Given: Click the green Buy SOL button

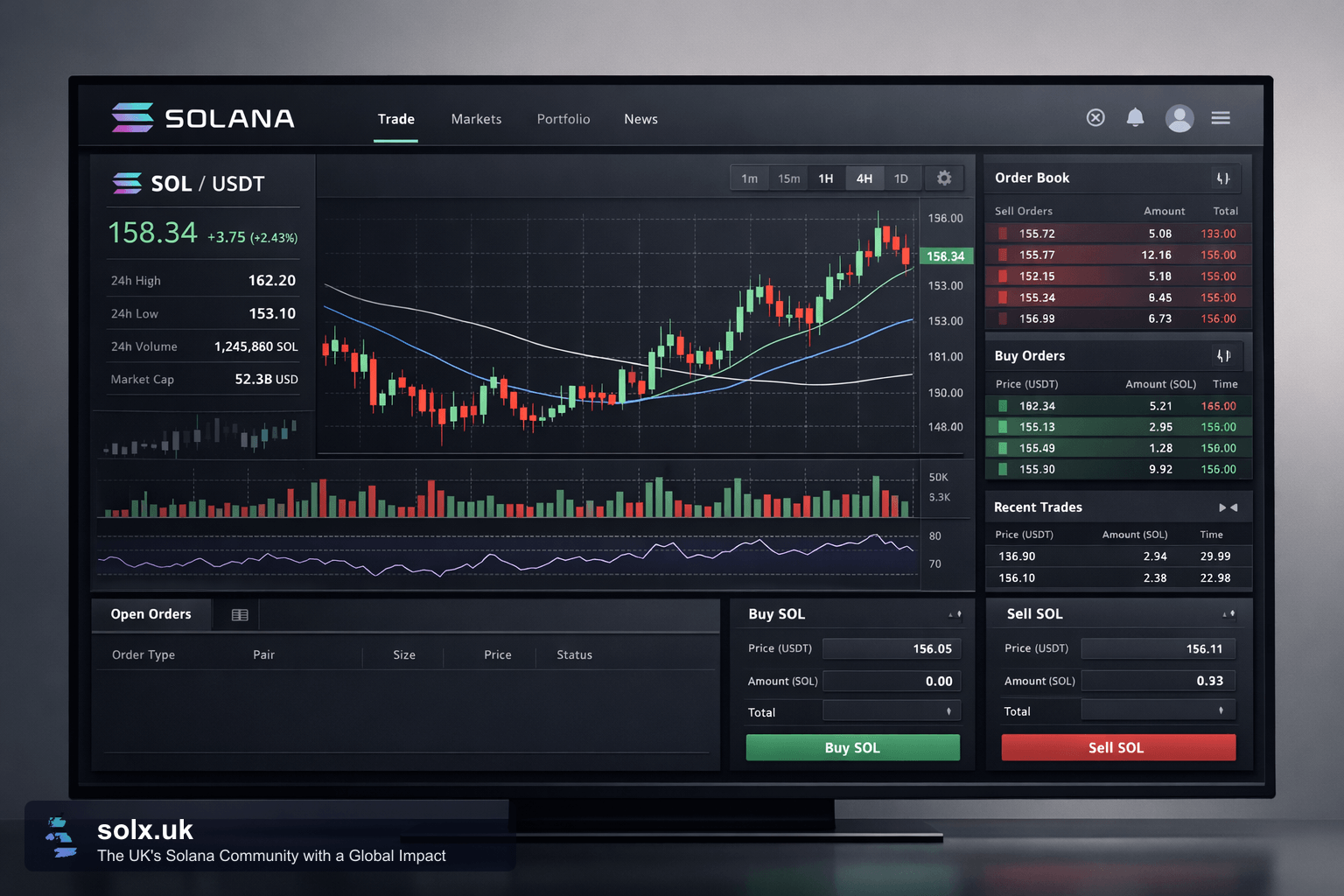Looking at the screenshot, I should [x=853, y=747].
